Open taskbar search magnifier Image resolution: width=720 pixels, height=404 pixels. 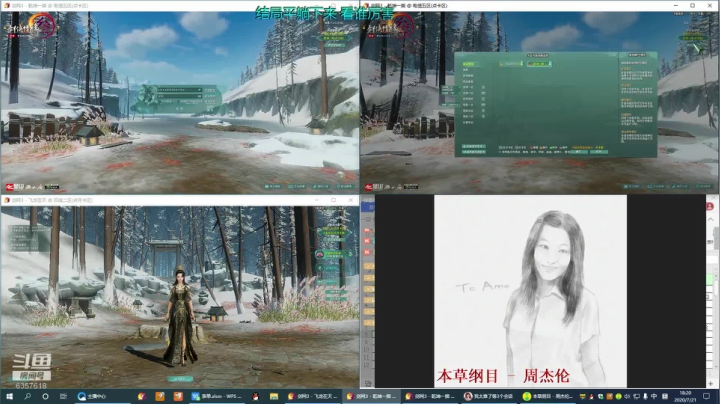tap(28, 396)
